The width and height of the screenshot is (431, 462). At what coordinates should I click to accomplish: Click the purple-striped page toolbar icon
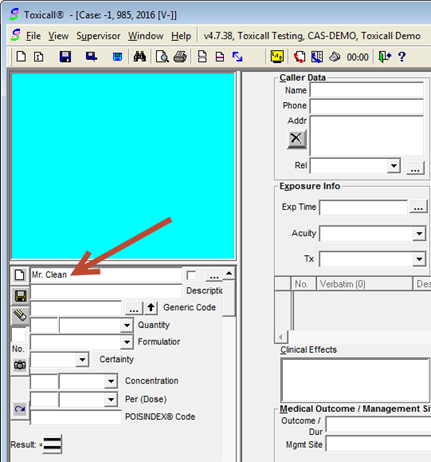point(220,57)
